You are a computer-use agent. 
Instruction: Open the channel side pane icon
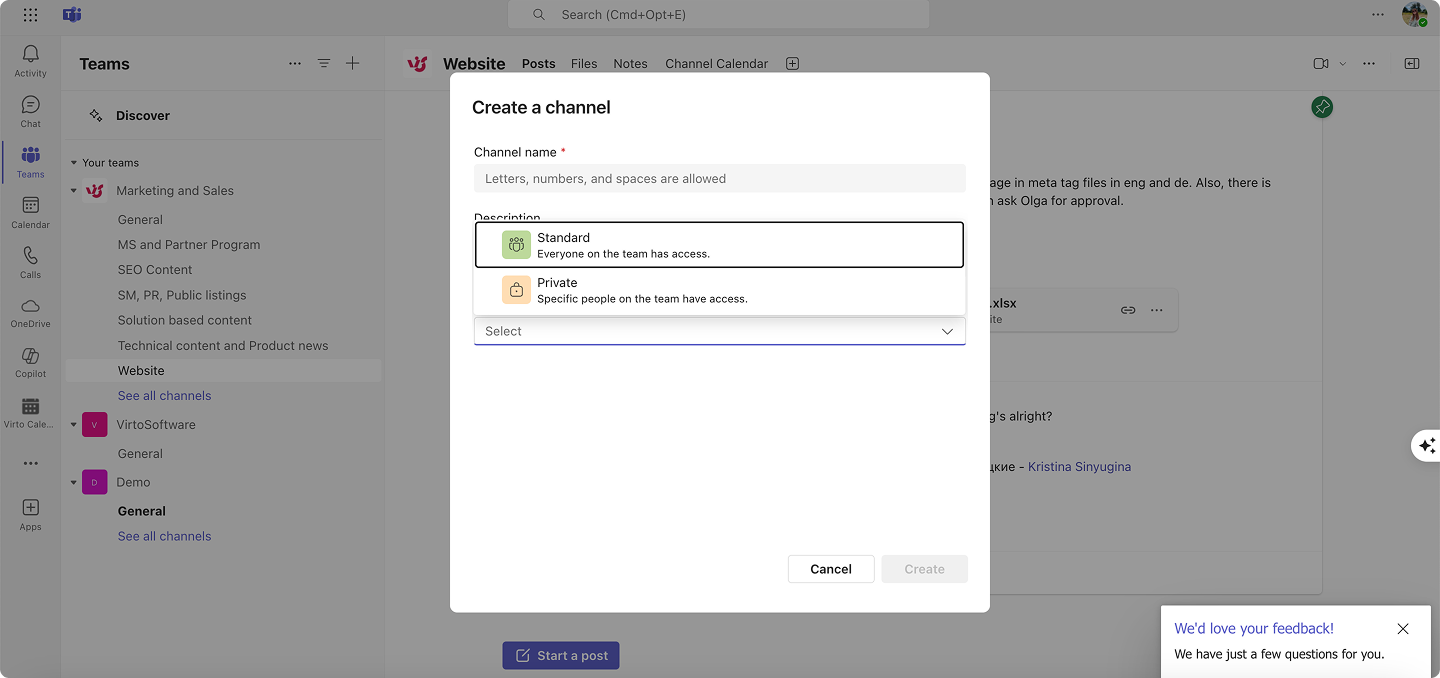1411,63
